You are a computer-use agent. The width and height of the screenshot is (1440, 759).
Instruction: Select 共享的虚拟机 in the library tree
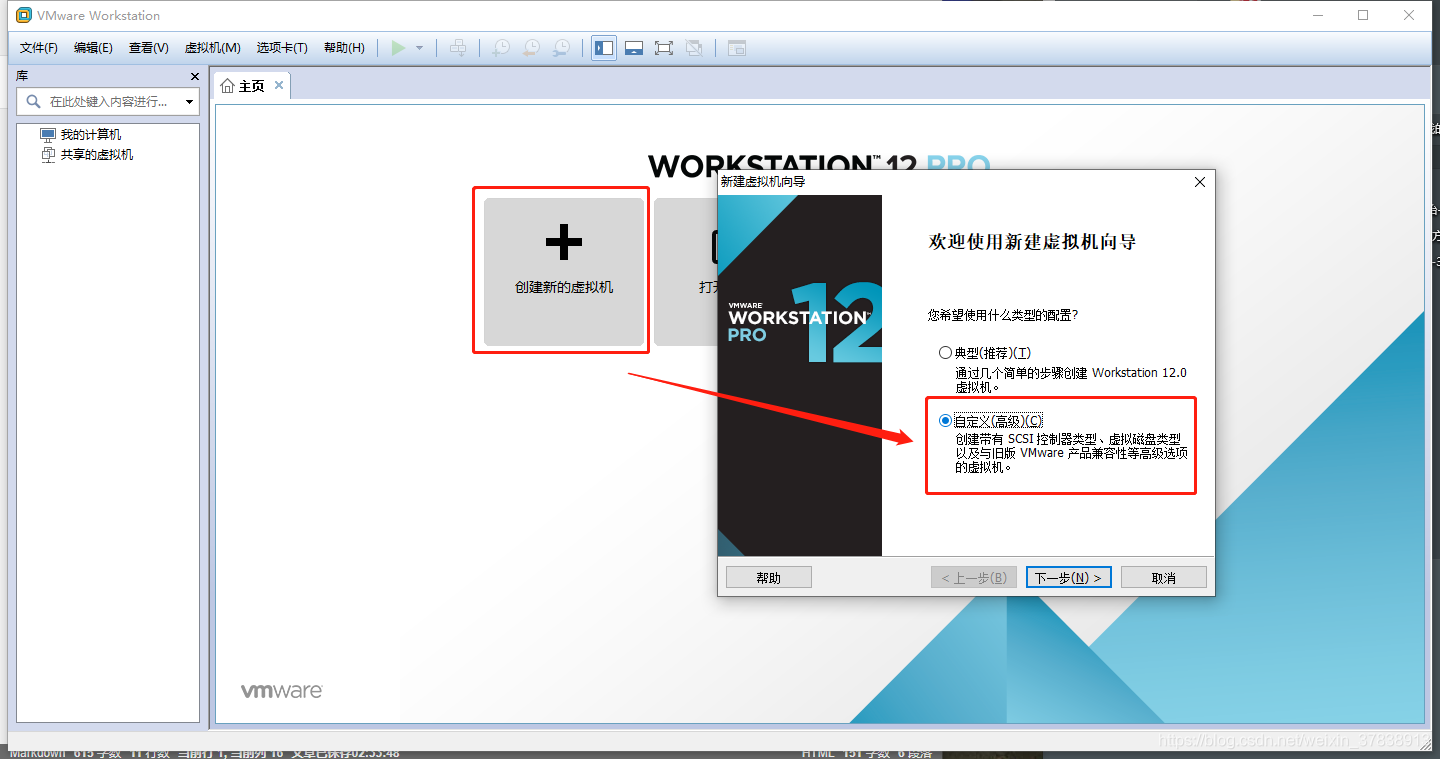coord(97,154)
